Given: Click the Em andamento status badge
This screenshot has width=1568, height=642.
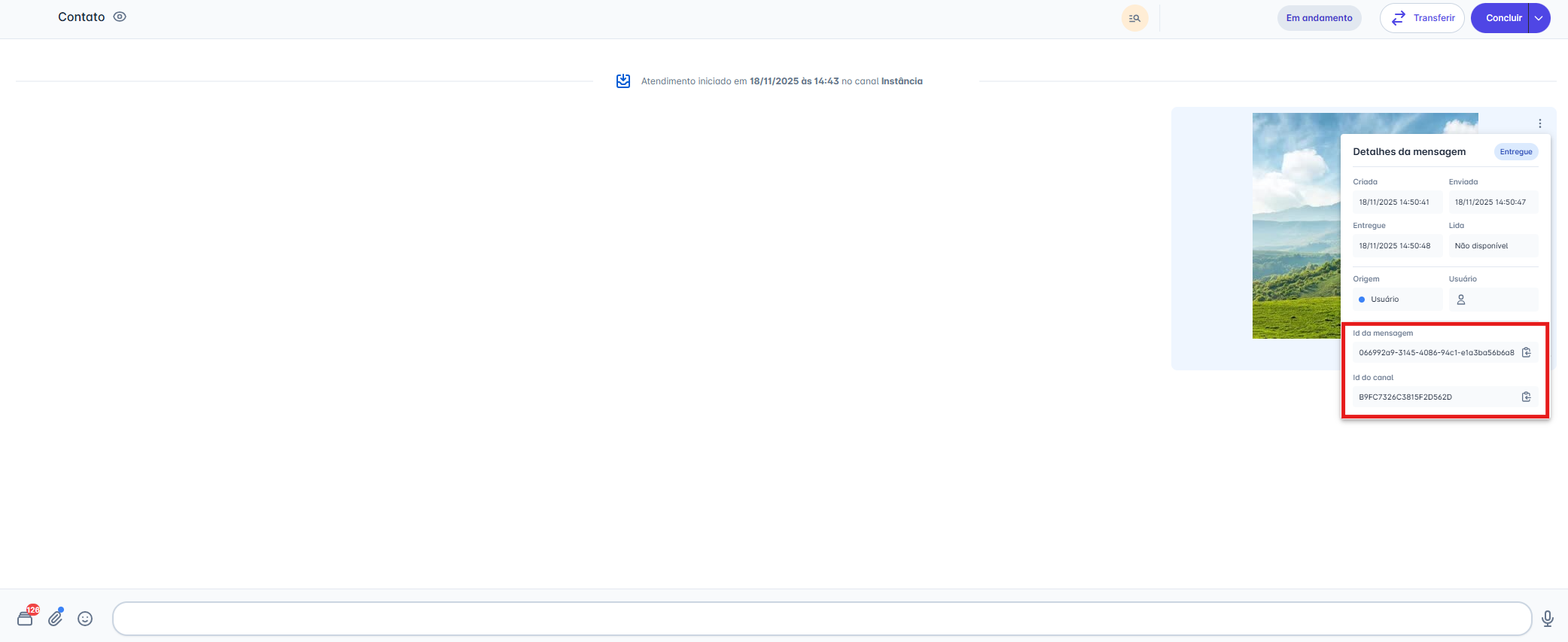Looking at the screenshot, I should [x=1319, y=18].
